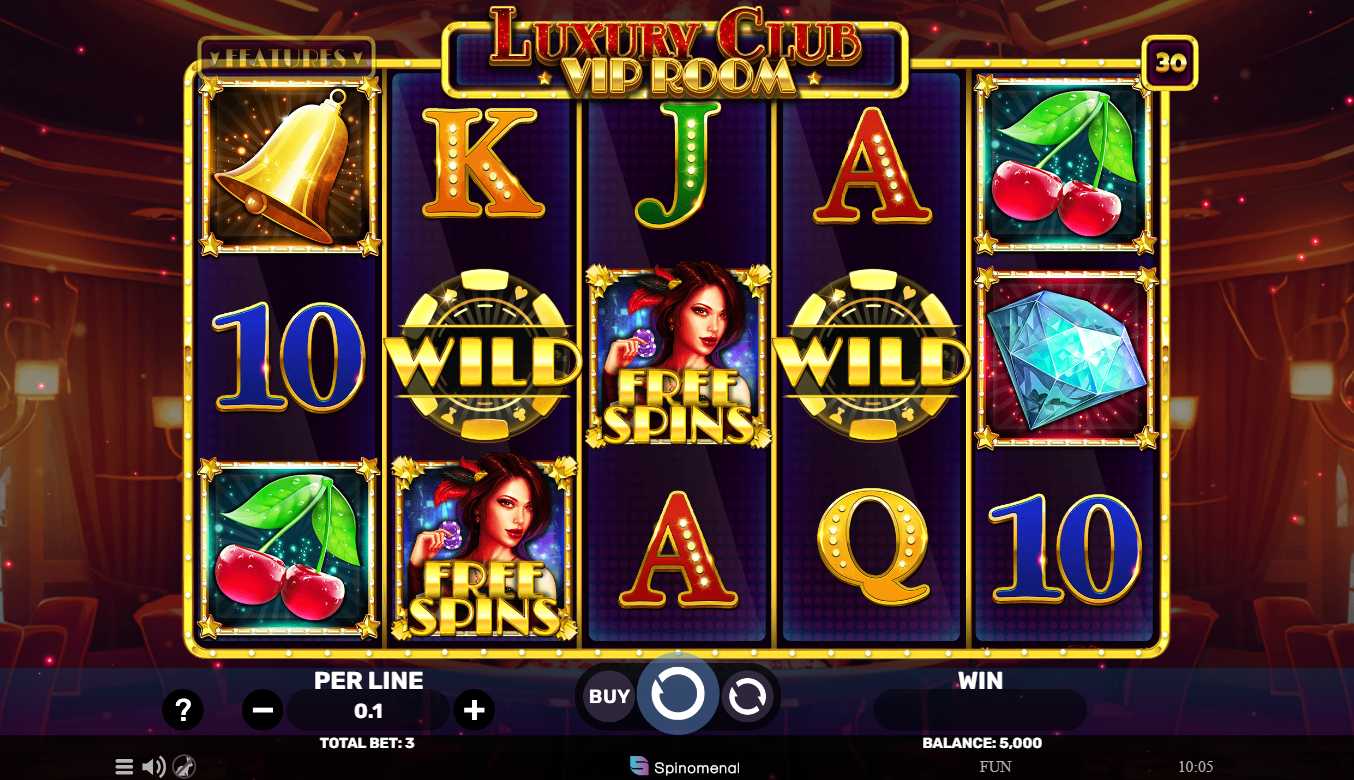Click the BUY feature button
The image size is (1354, 780).
[609, 696]
